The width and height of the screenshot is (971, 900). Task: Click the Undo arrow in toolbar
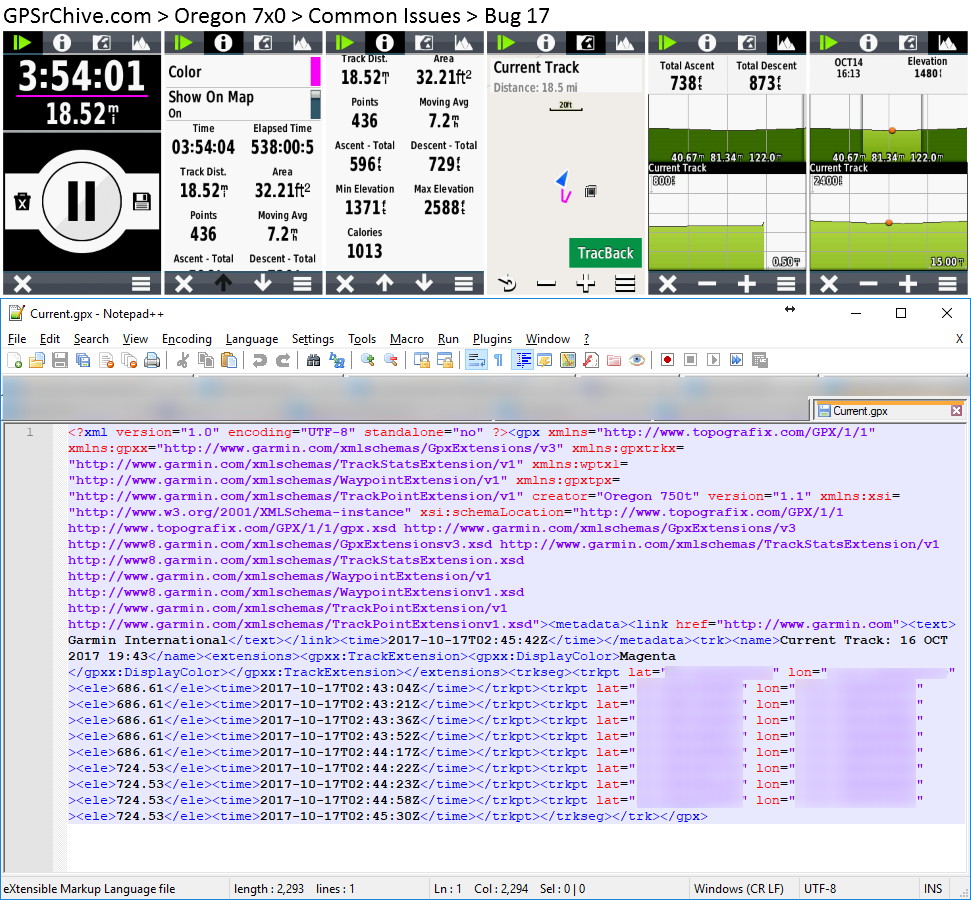tap(260, 360)
